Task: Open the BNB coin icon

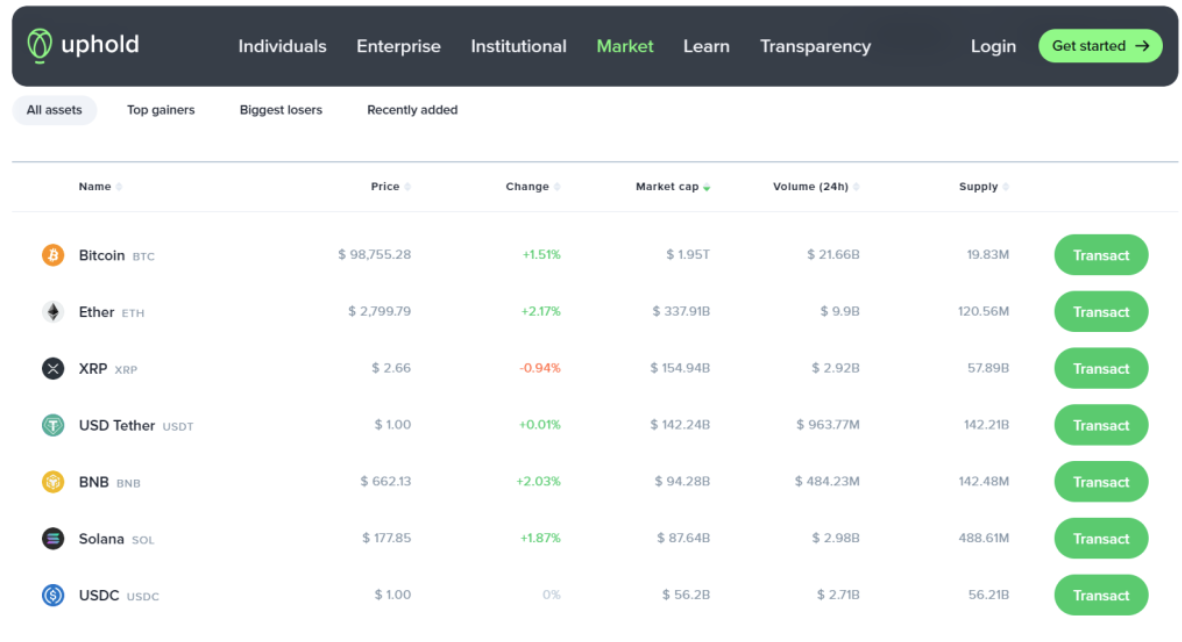Action: [x=53, y=482]
